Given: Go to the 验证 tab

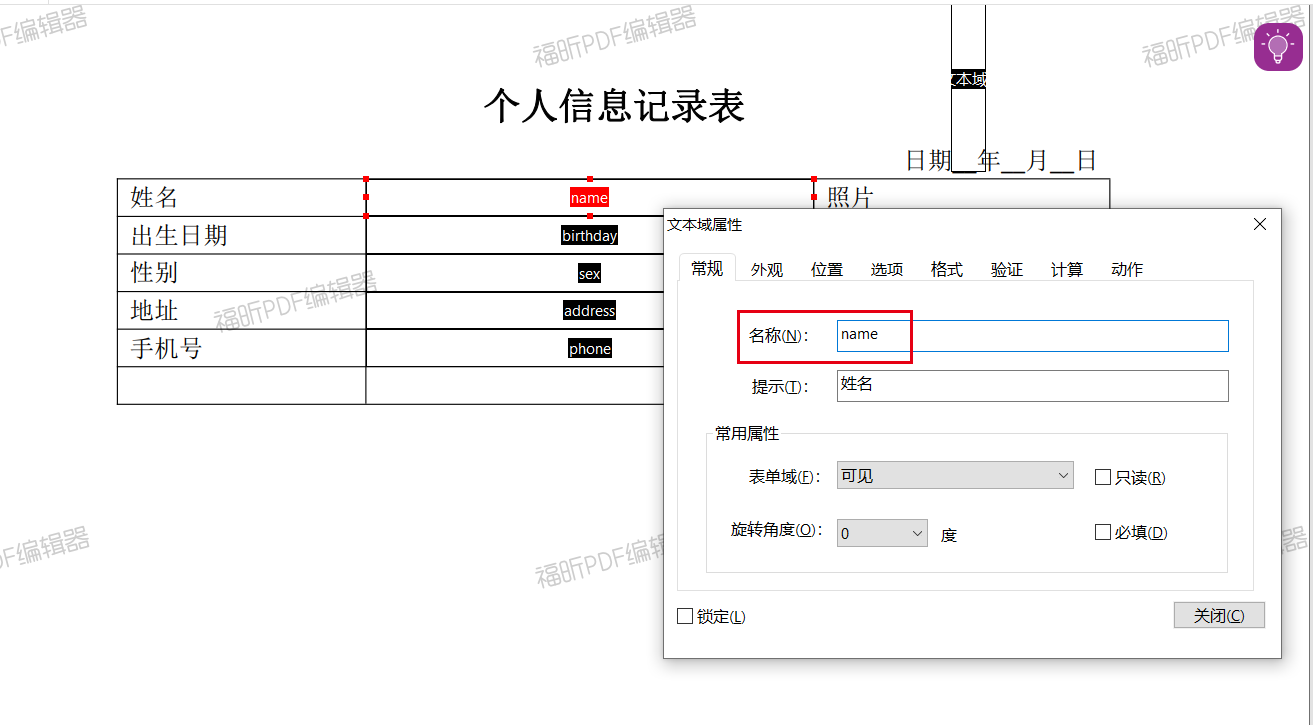Looking at the screenshot, I should pos(1007,269).
